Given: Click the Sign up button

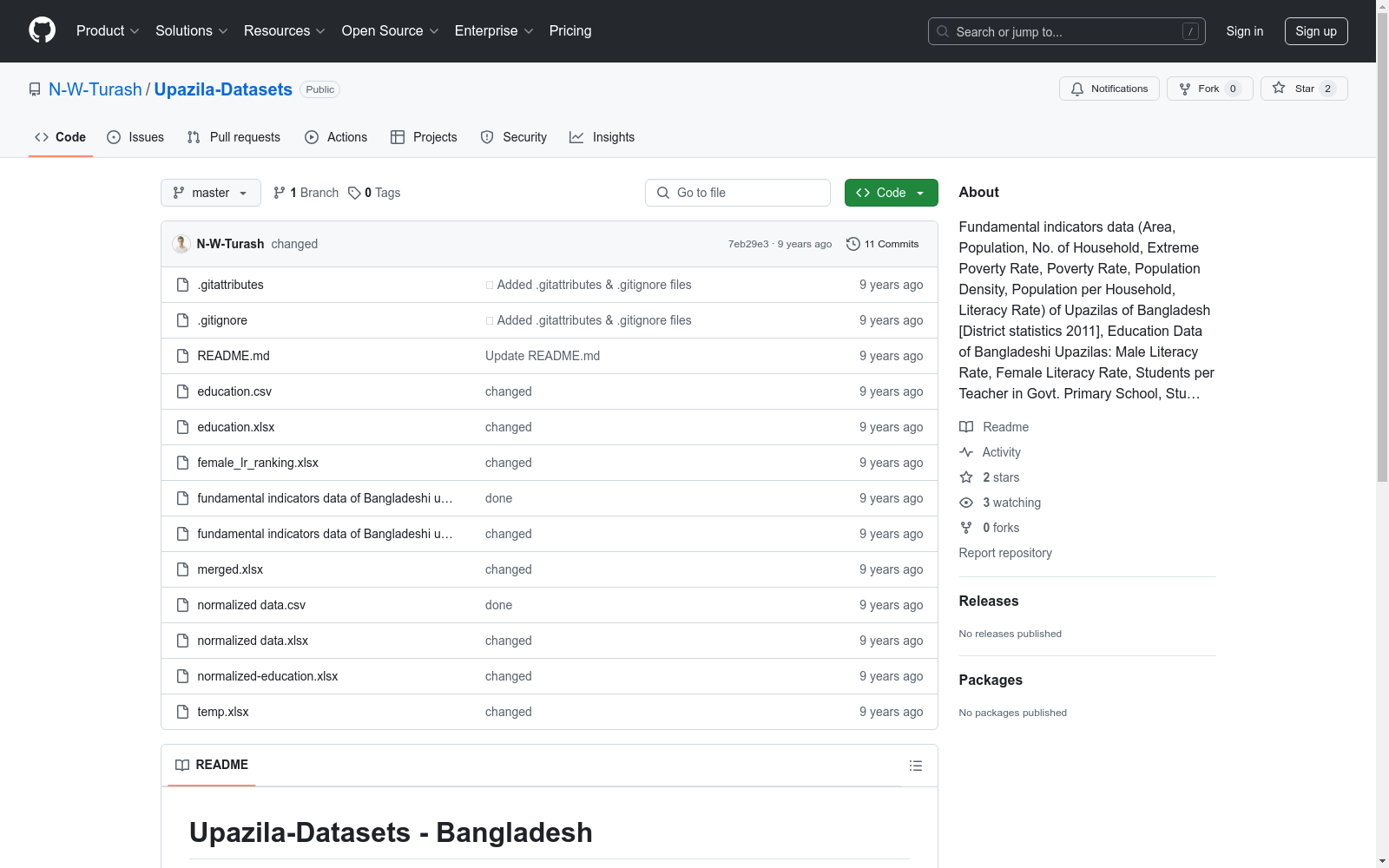Looking at the screenshot, I should pyautogui.click(x=1316, y=31).
